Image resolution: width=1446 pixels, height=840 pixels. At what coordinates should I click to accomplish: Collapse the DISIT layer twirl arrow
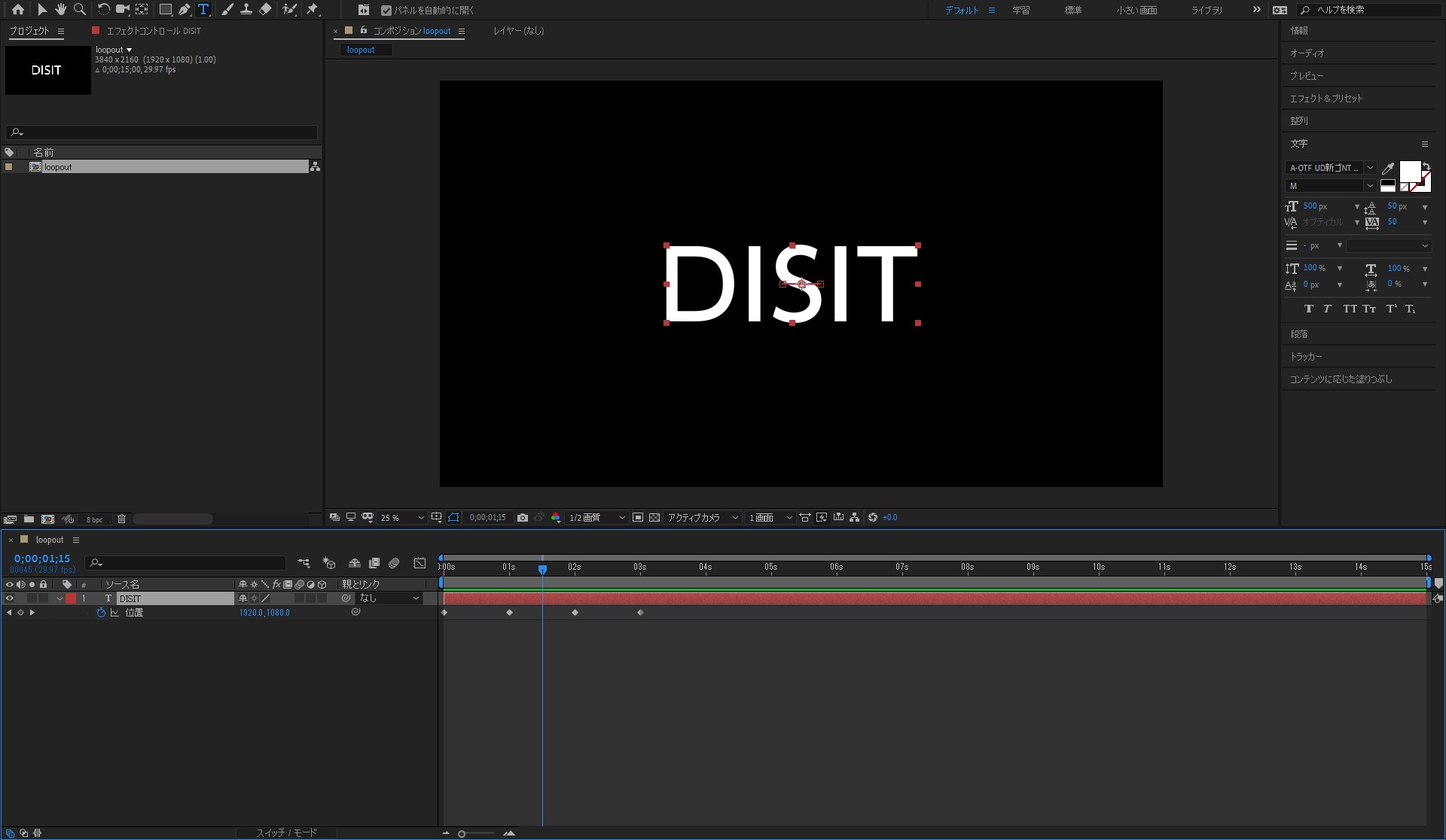(59, 599)
